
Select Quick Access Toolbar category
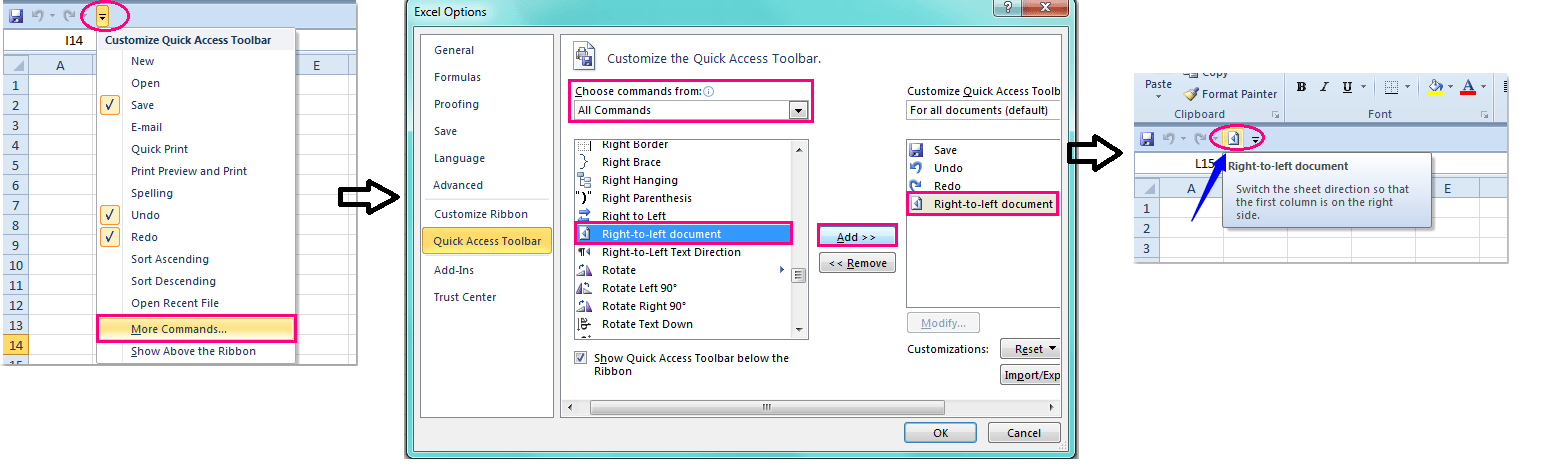click(x=487, y=241)
